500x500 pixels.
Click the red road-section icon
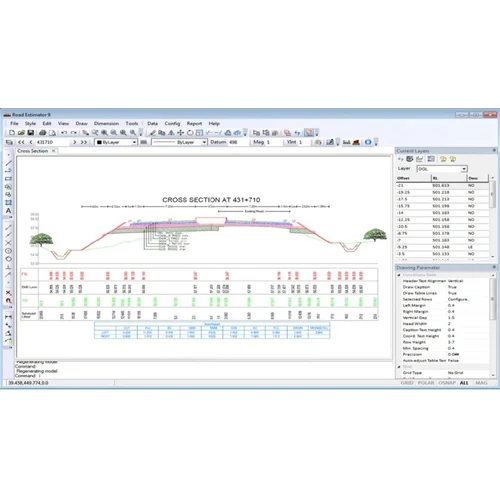[x=356, y=142]
